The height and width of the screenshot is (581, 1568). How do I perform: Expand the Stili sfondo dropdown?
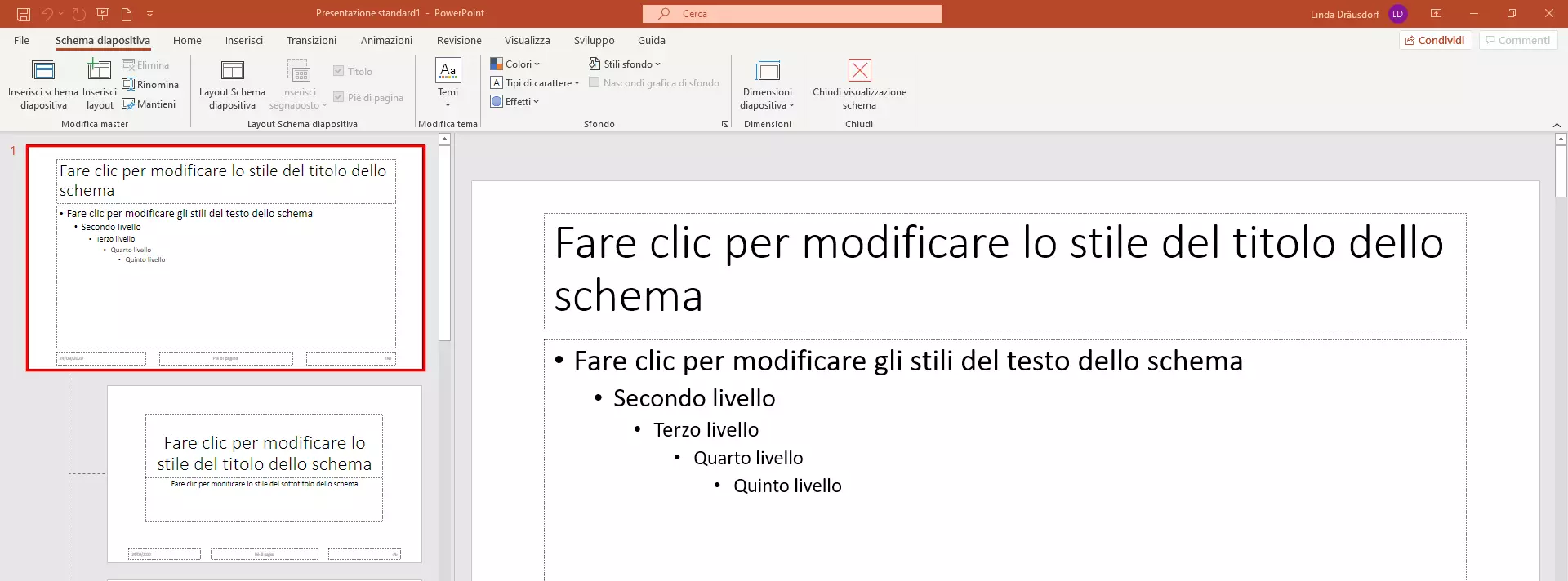[625, 64]
